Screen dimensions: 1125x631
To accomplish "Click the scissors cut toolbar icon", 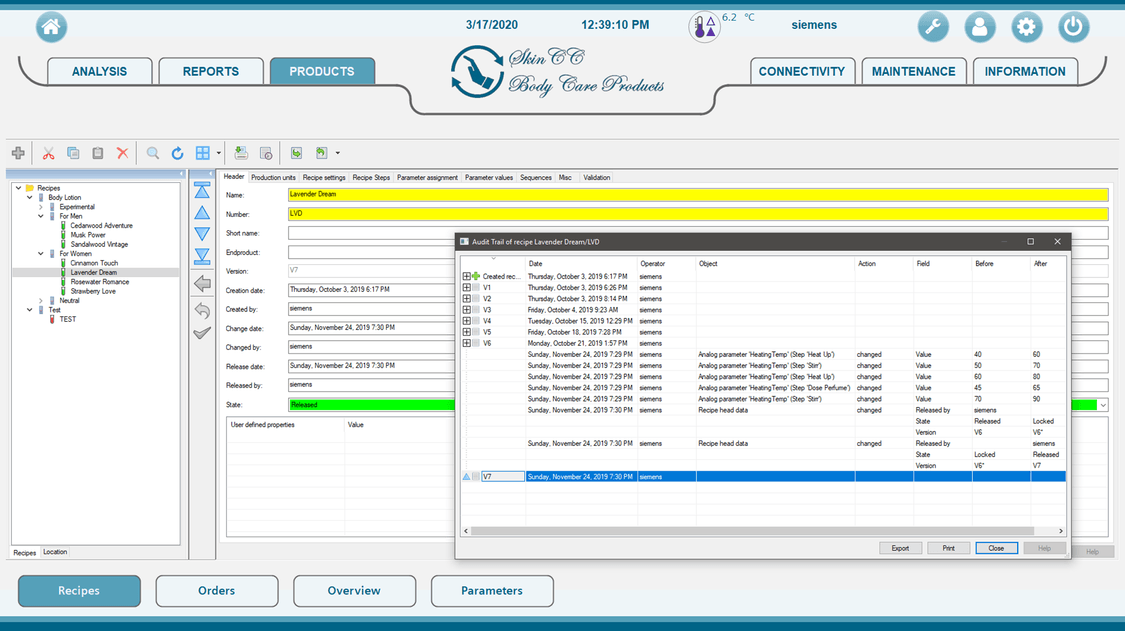I will click(48, 153).
